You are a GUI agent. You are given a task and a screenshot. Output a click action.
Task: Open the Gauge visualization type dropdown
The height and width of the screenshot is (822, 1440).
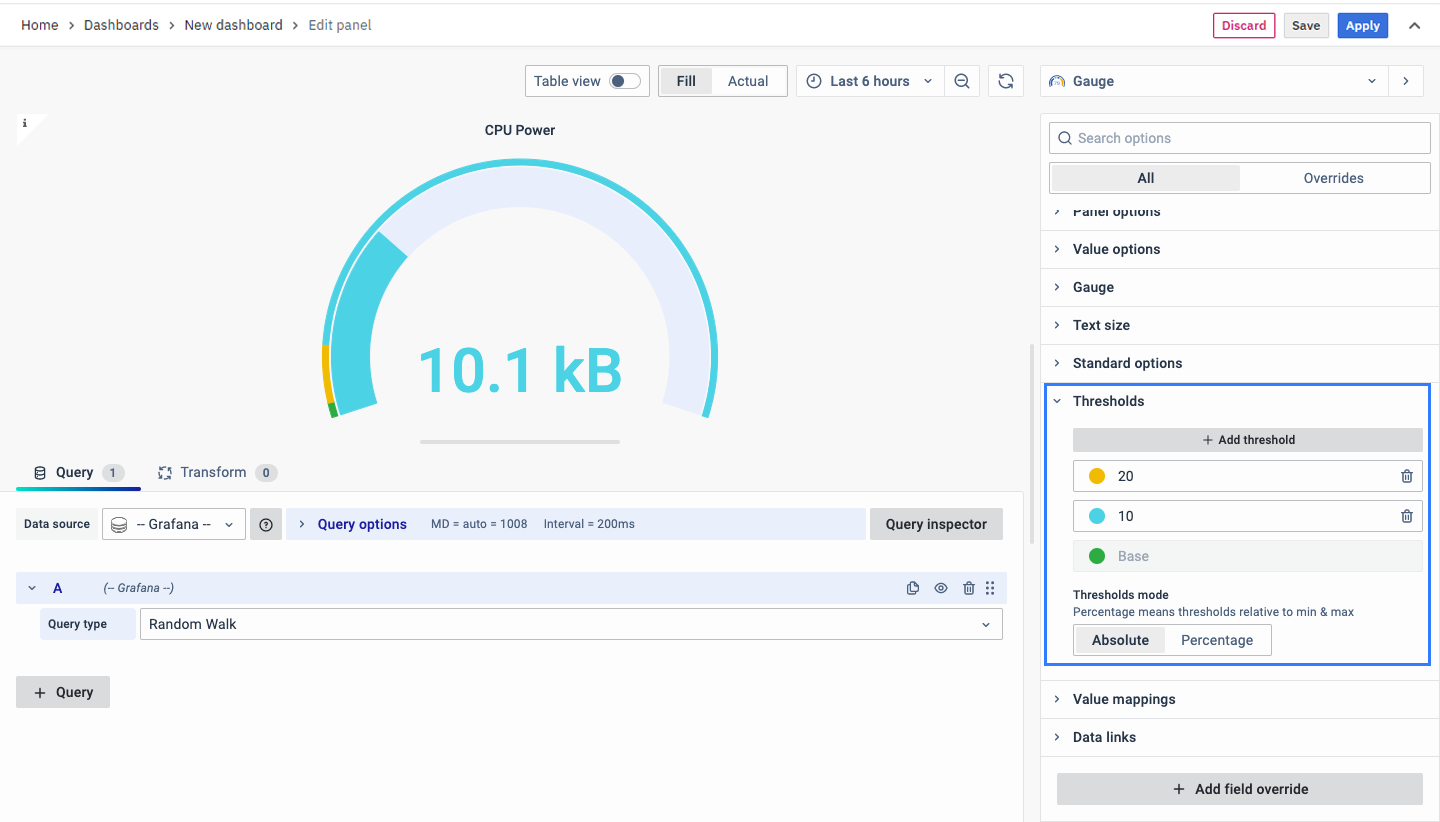[1214, 81]
